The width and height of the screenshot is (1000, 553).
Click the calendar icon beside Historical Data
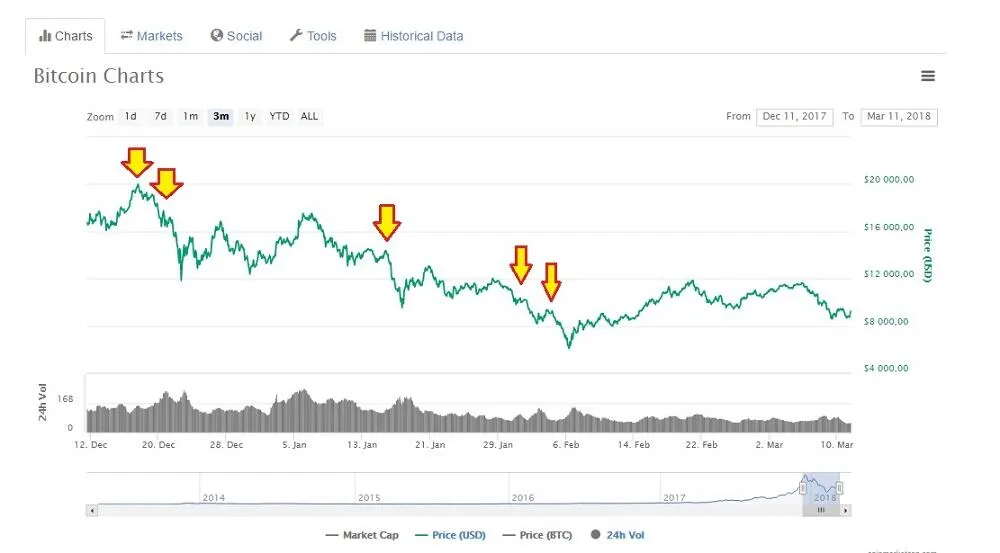coord(370,36)
